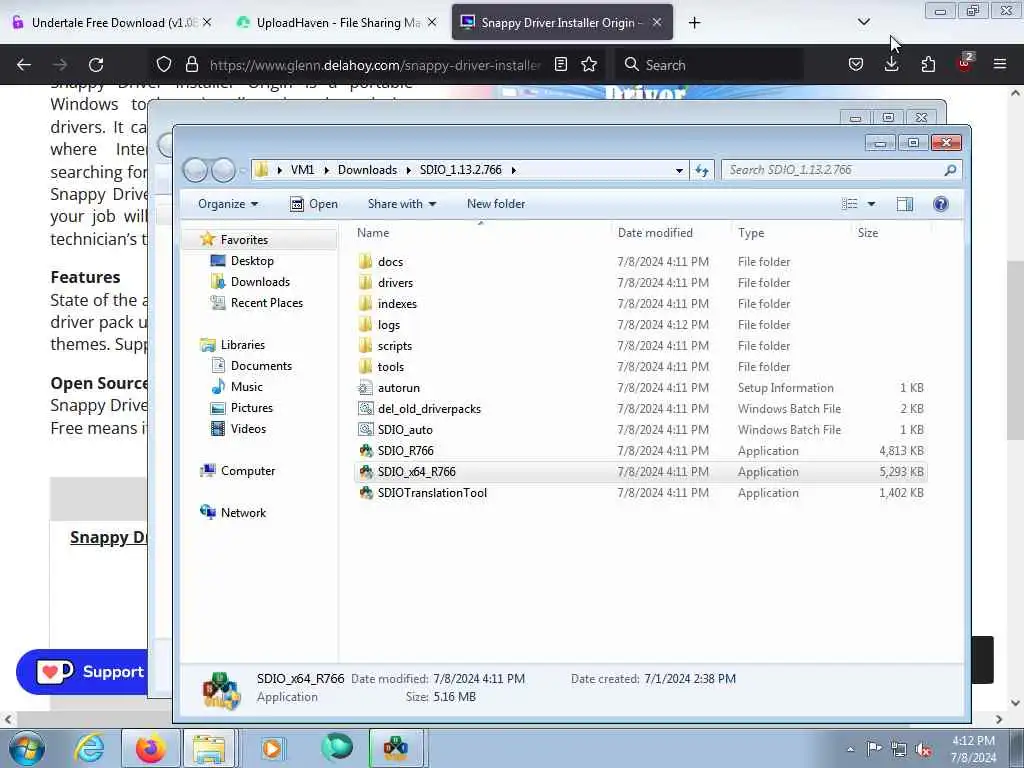Click the uBlock extension icon with badge
1024x768 pixels.
[964, 63]
